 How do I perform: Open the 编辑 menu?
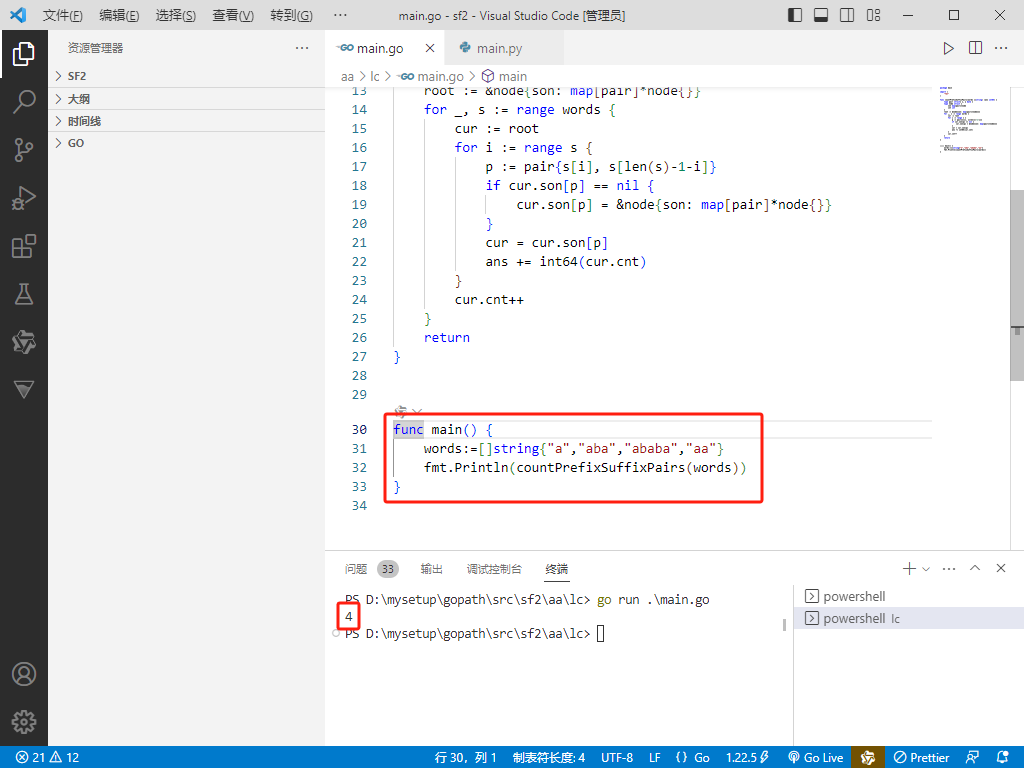(119, 15)
